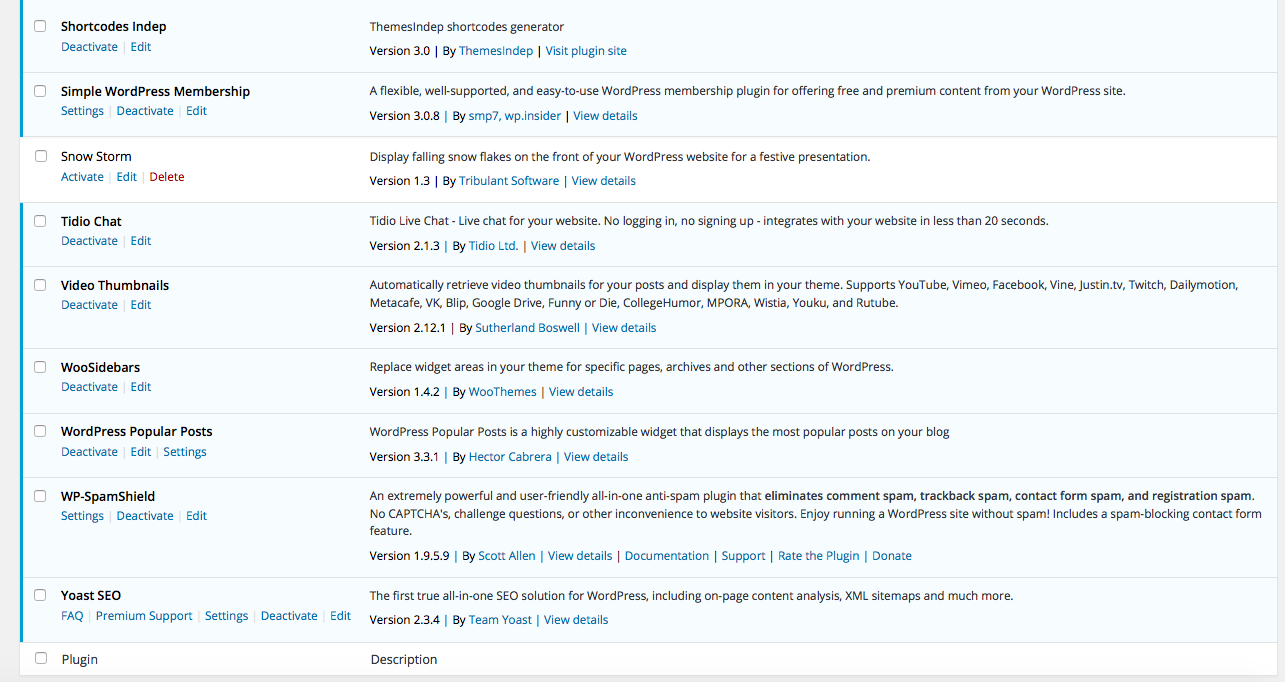Open the Team Yoast author link
Image resolution: width=1285 pixels, height=682 pixels.
pyautogui.click(x=500, y=620)
